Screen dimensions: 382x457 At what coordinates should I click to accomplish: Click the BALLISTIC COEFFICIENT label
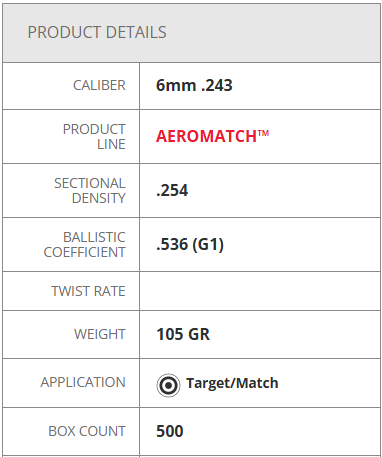[x=85, y=245]
